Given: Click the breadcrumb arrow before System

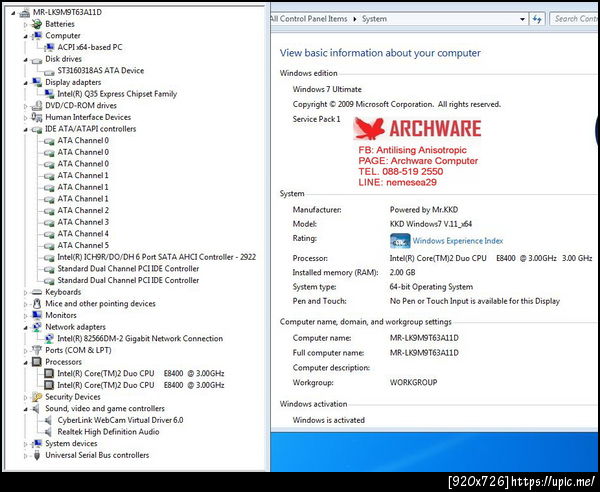Looking at the screenshot, I should pyautogui.click(x=354, y=19).
